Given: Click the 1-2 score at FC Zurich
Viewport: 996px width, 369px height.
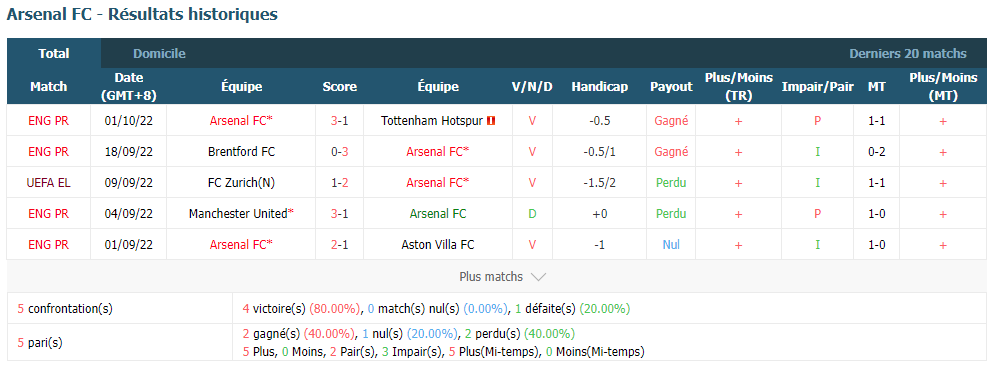Looking at the screenshot, I should [339, 183].
